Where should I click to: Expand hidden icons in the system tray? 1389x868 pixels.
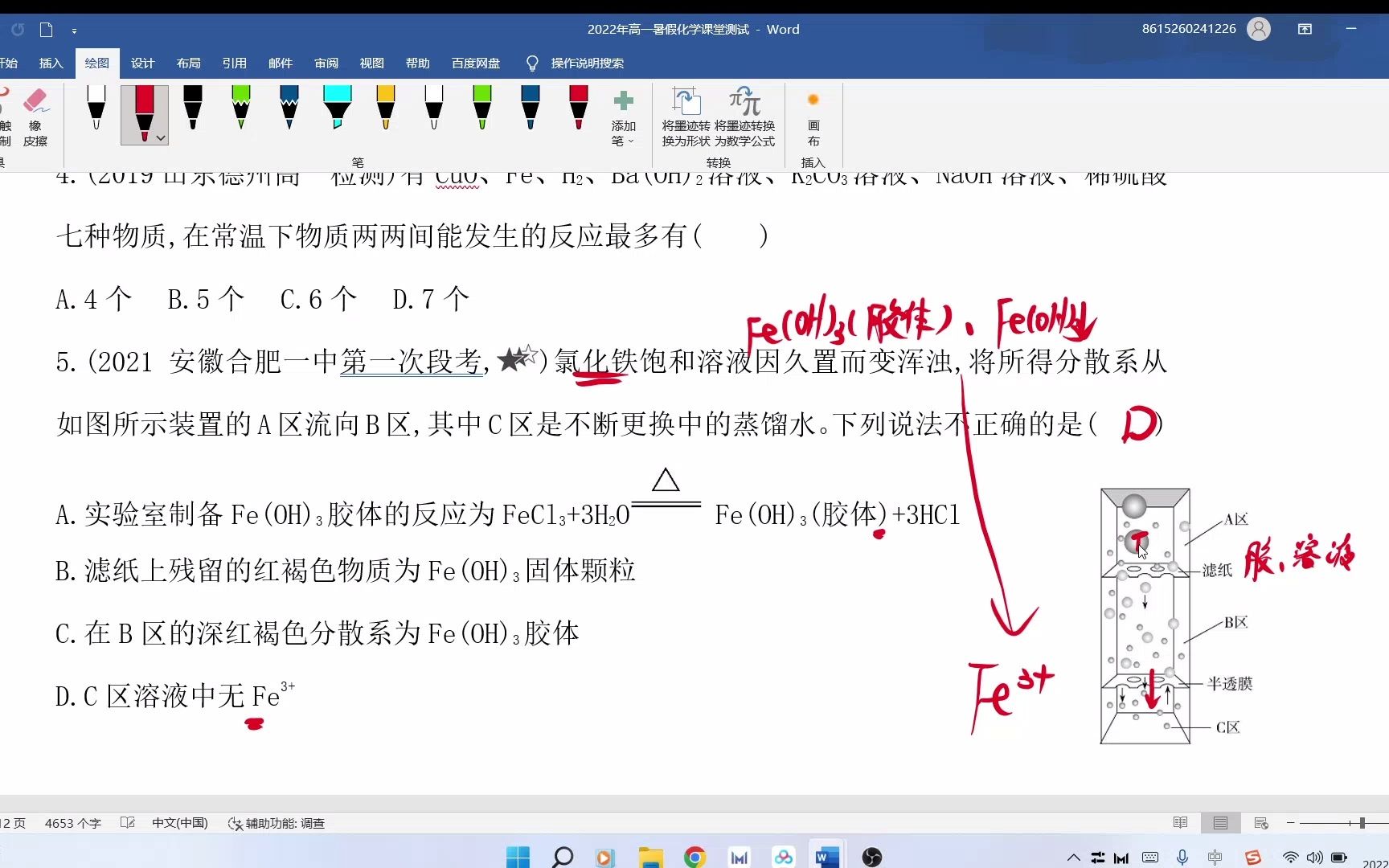point(1073,858)
